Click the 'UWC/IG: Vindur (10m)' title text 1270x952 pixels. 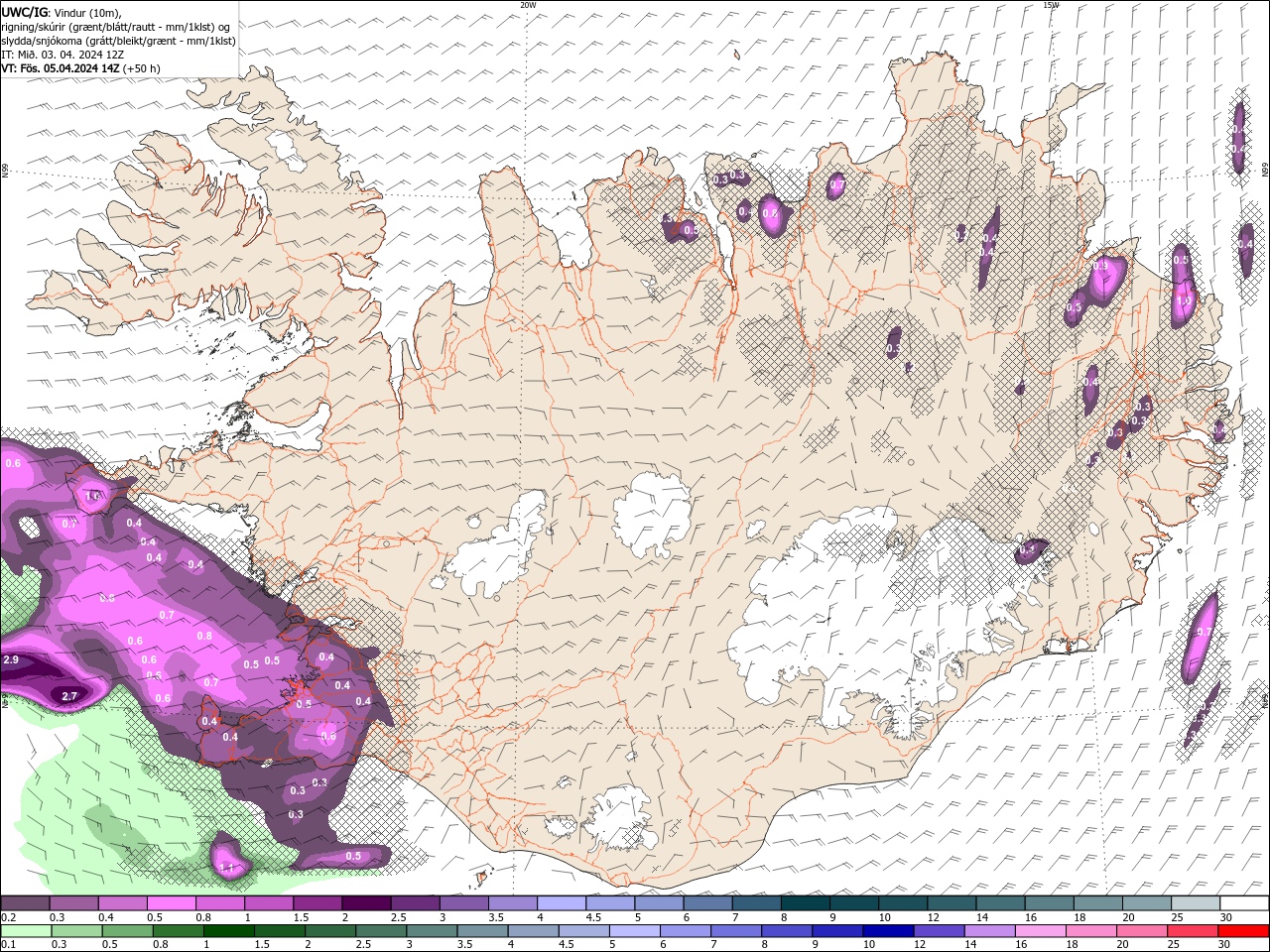point(61,12)
